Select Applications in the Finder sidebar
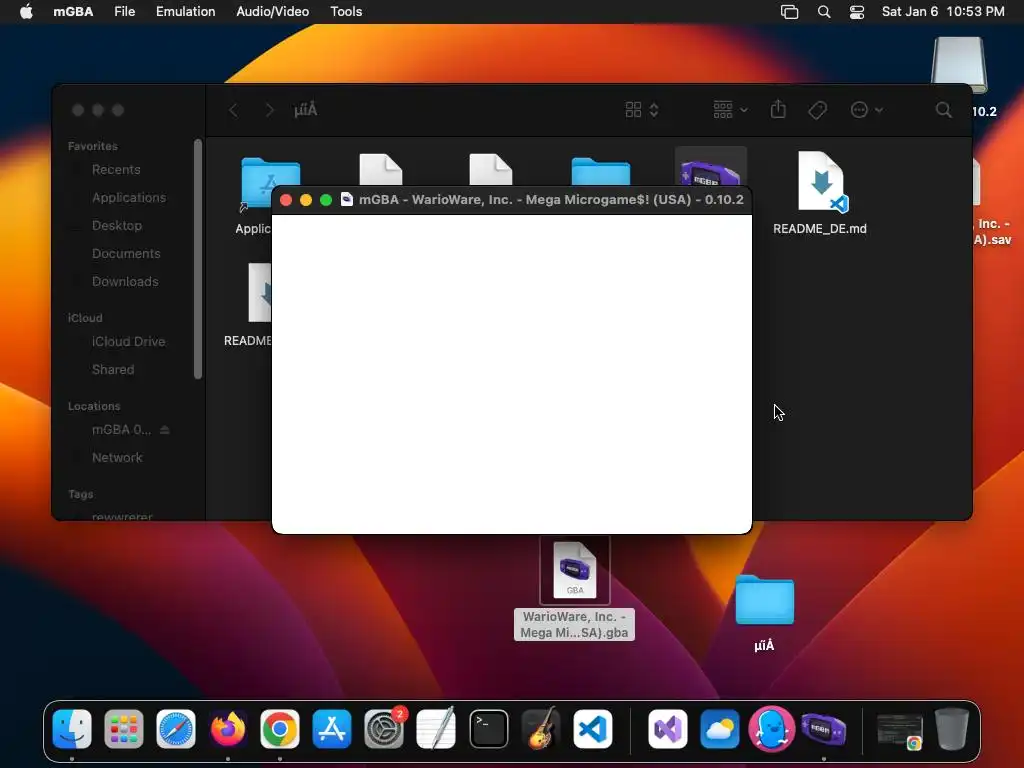The height and width of the screenshot is (768, 1024). tap(129, 198)
